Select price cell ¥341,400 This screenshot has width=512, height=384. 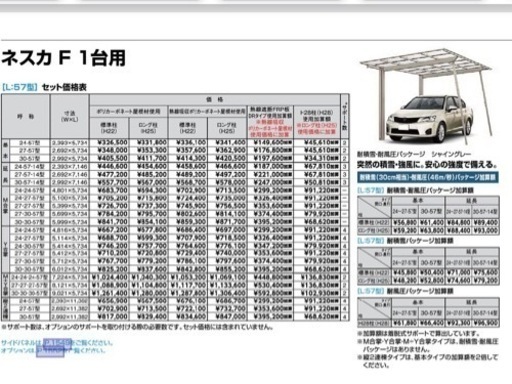[230, 142]
